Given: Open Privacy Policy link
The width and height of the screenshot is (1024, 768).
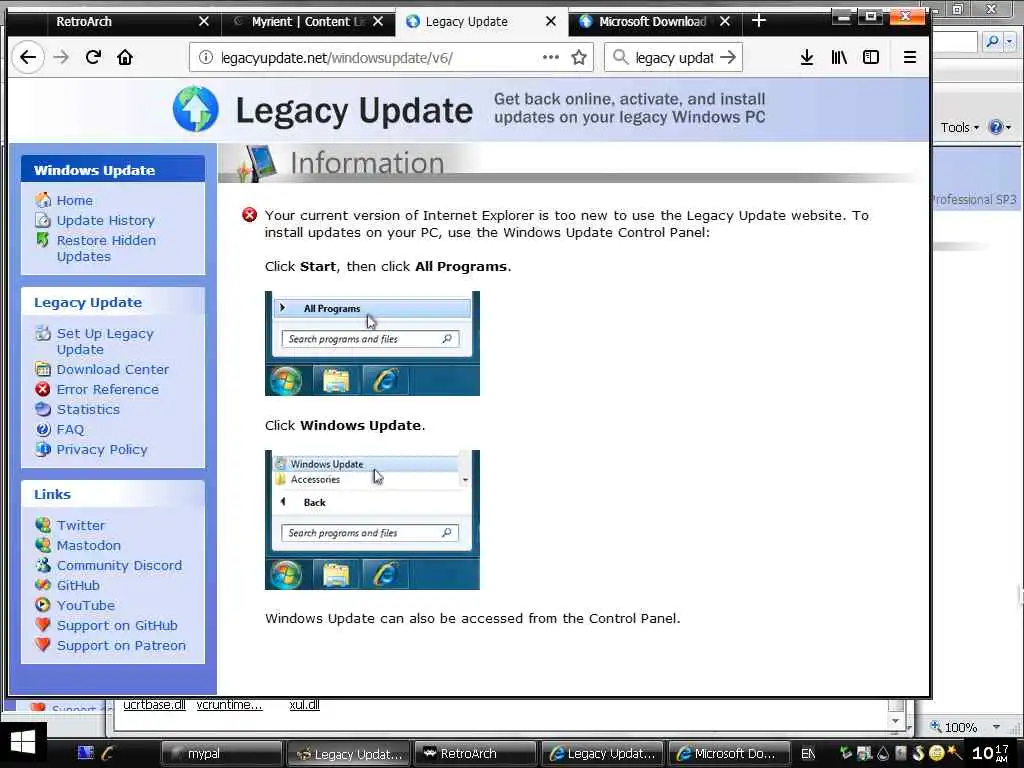Looking at the screenshot, I should click(x=102, y=450).
